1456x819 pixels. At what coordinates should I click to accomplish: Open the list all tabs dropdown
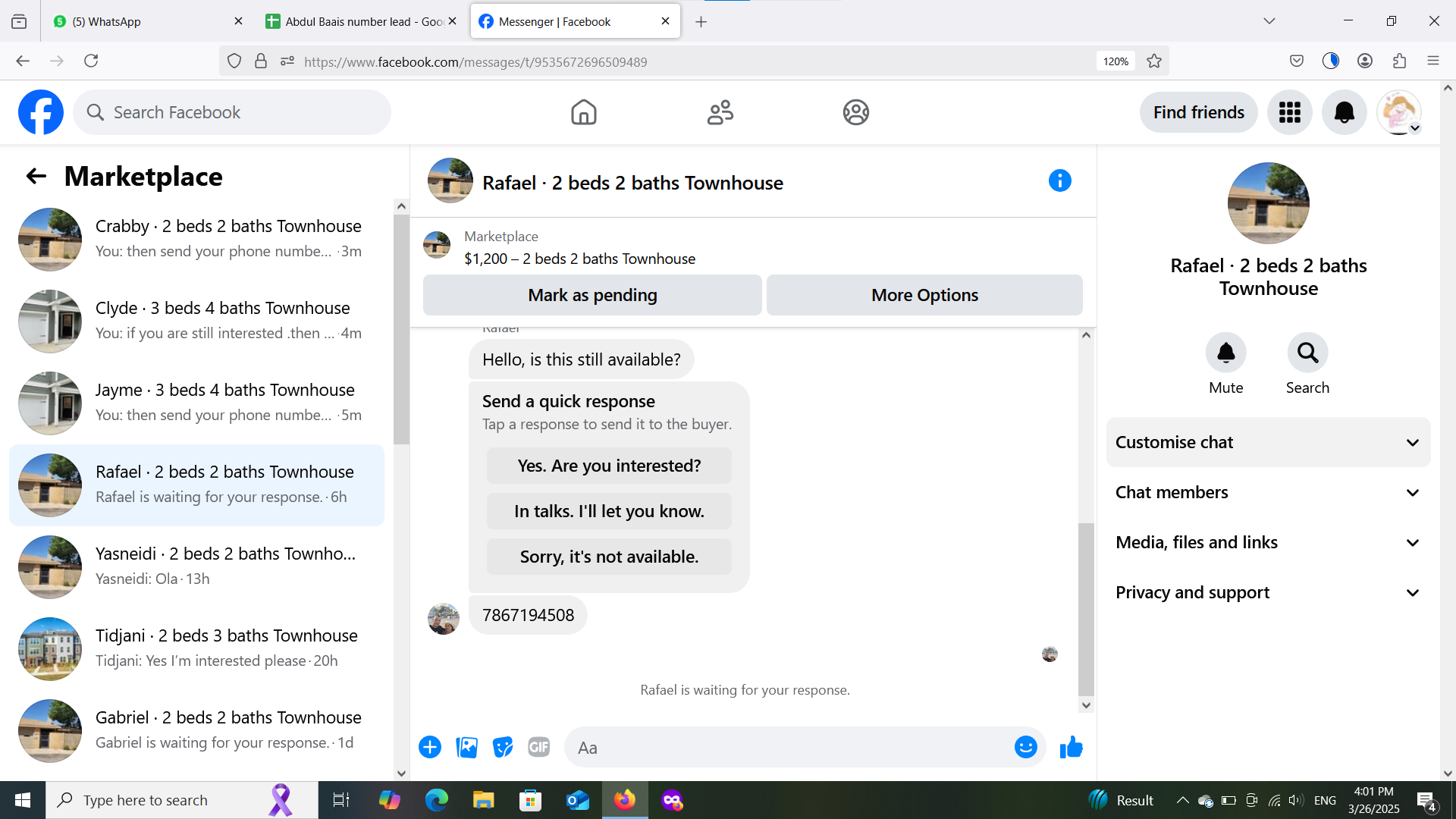click(1269, 21)
